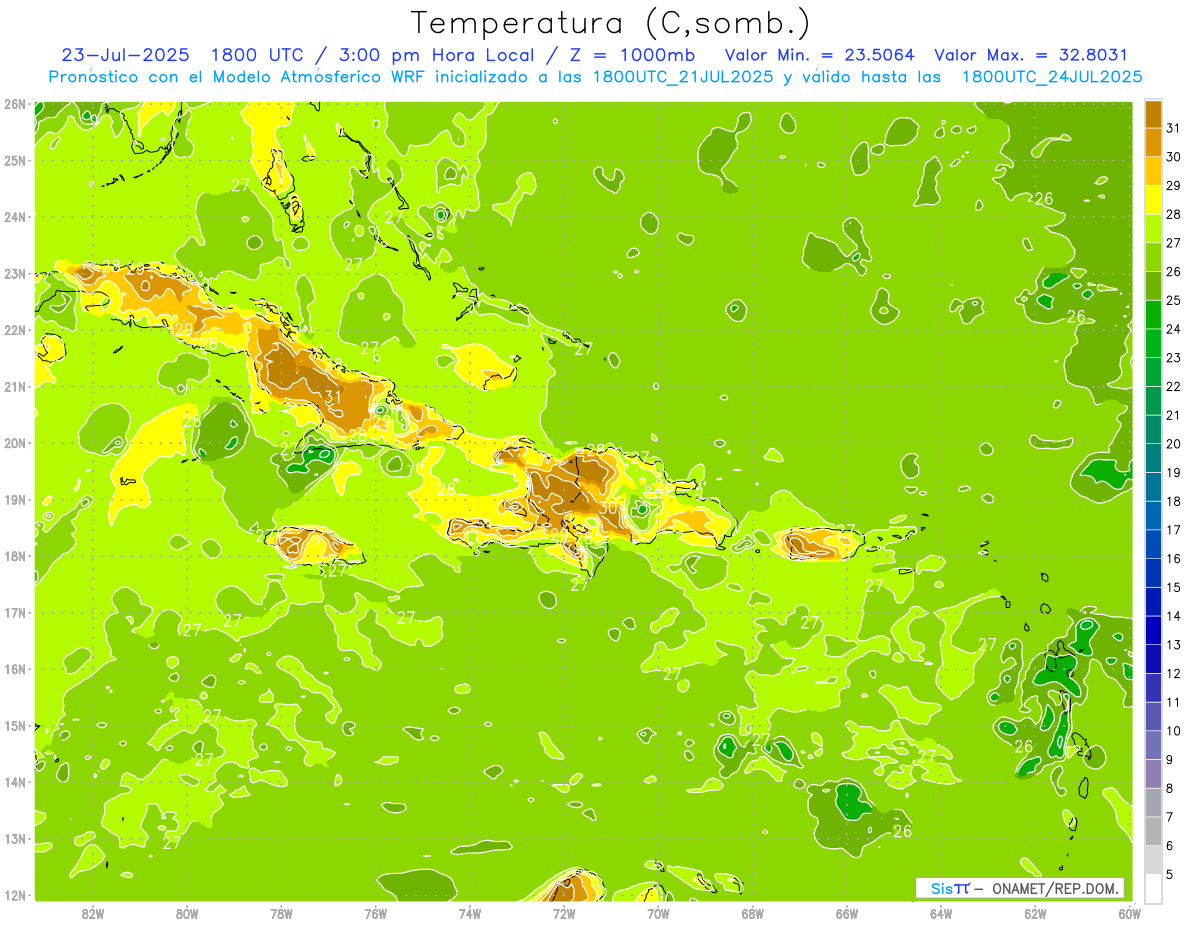Click colorbar scale value 5
The height and width of the screenshot is (927, 1200).
[1171, 874]
